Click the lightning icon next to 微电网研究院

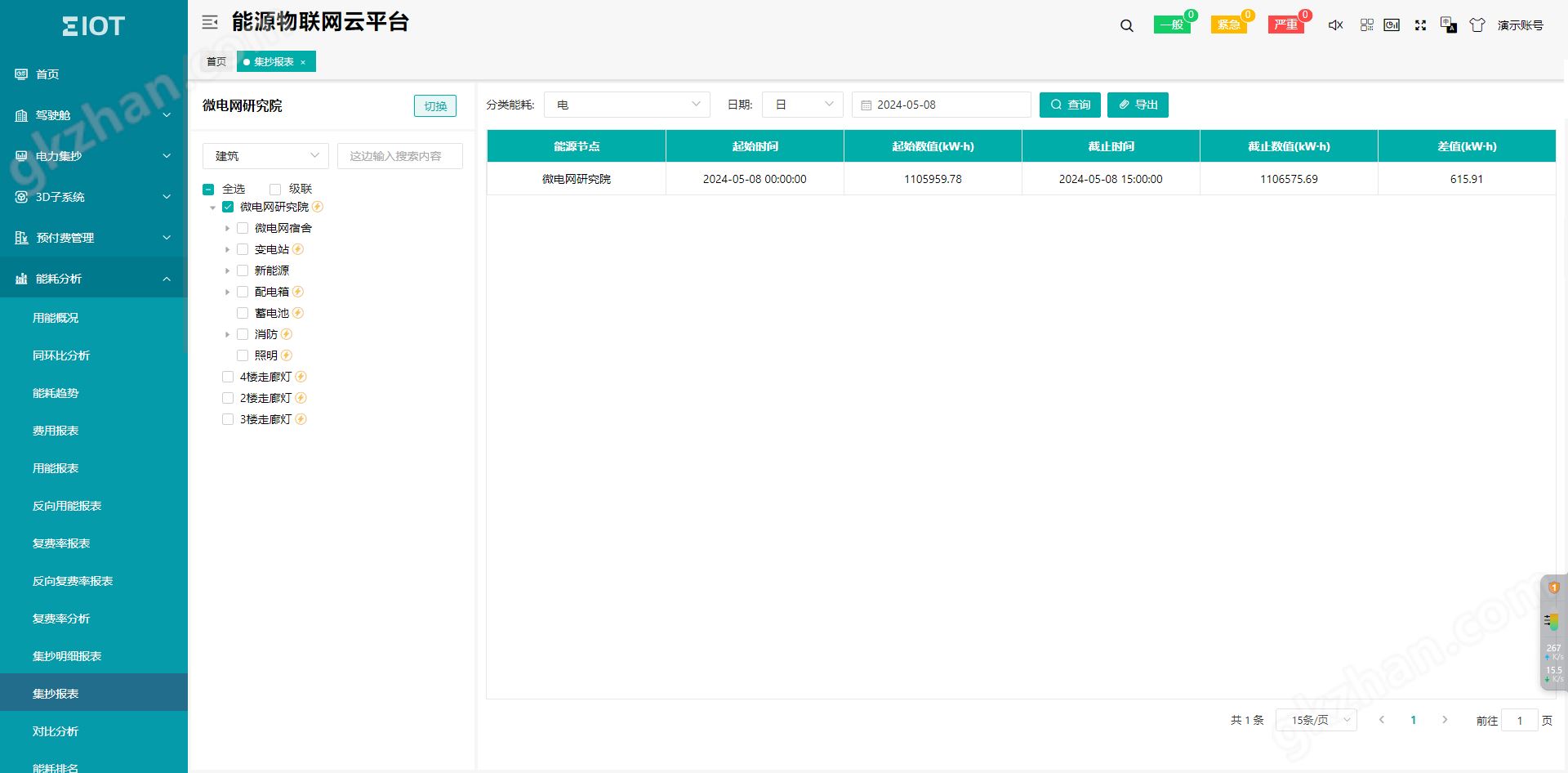click(318, 207)
